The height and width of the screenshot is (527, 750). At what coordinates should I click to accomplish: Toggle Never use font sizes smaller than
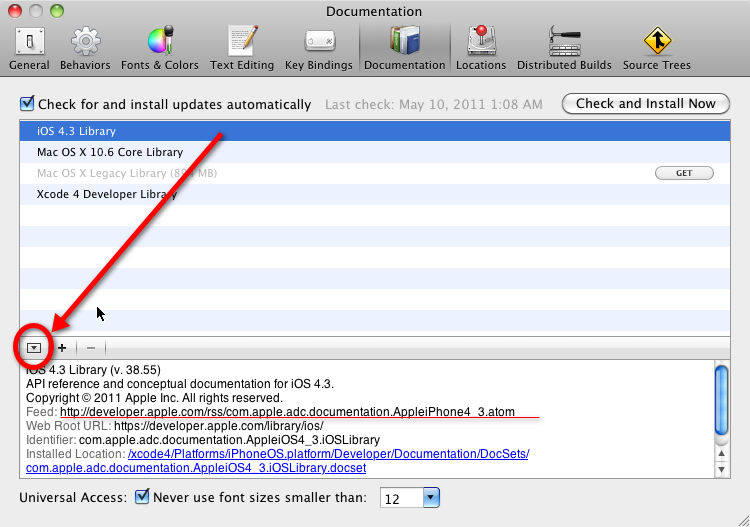(142, 496)
